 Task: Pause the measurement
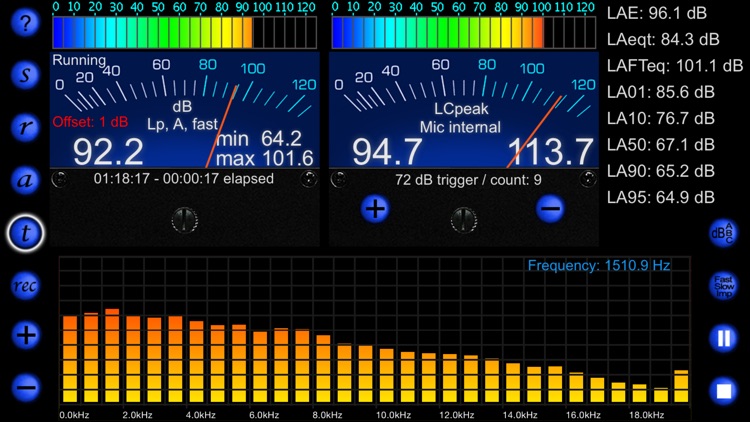[x=723, y=338]
